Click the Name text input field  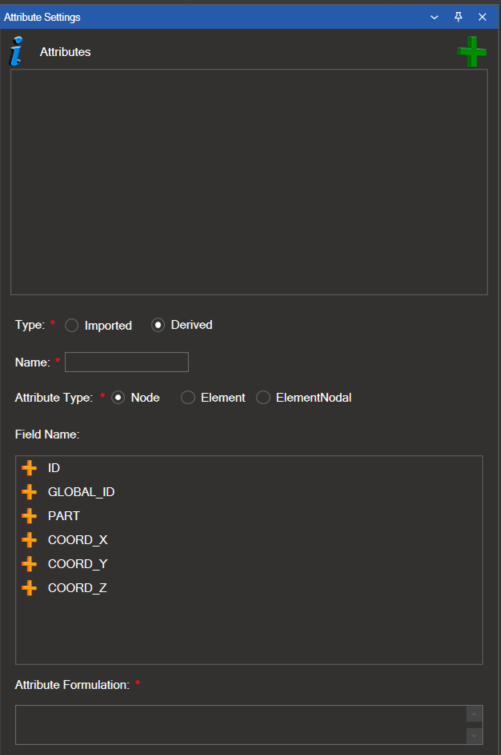(127, 362)
